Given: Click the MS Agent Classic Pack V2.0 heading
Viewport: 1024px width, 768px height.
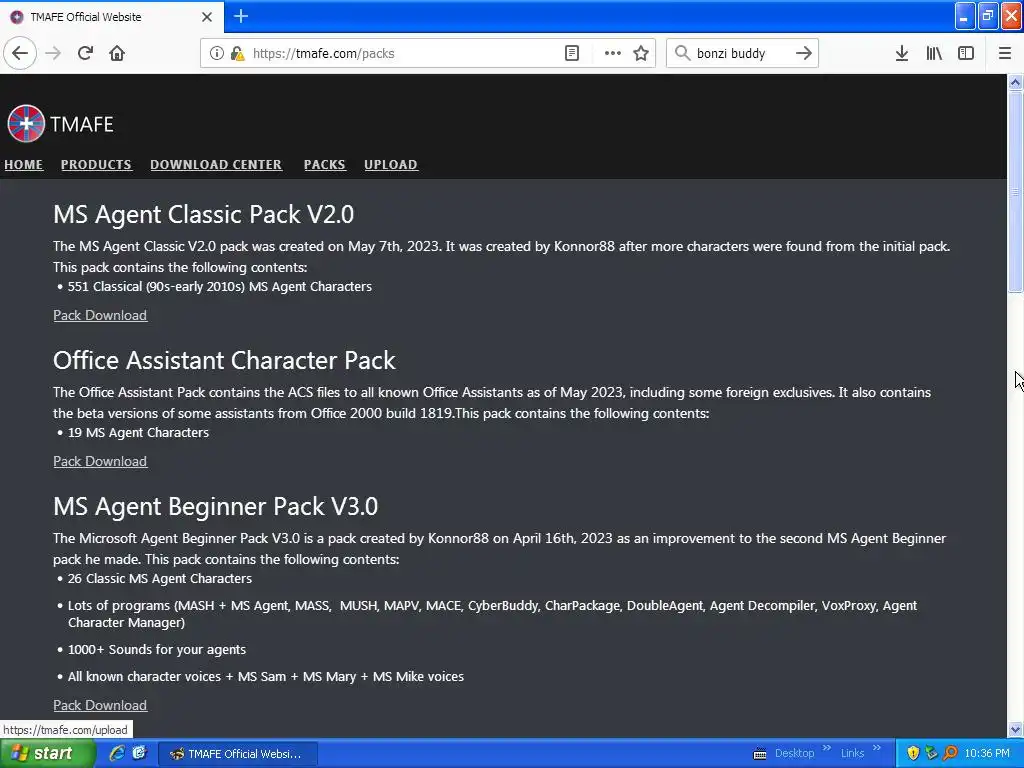Looking at the screenshot, I should point(203,214).
